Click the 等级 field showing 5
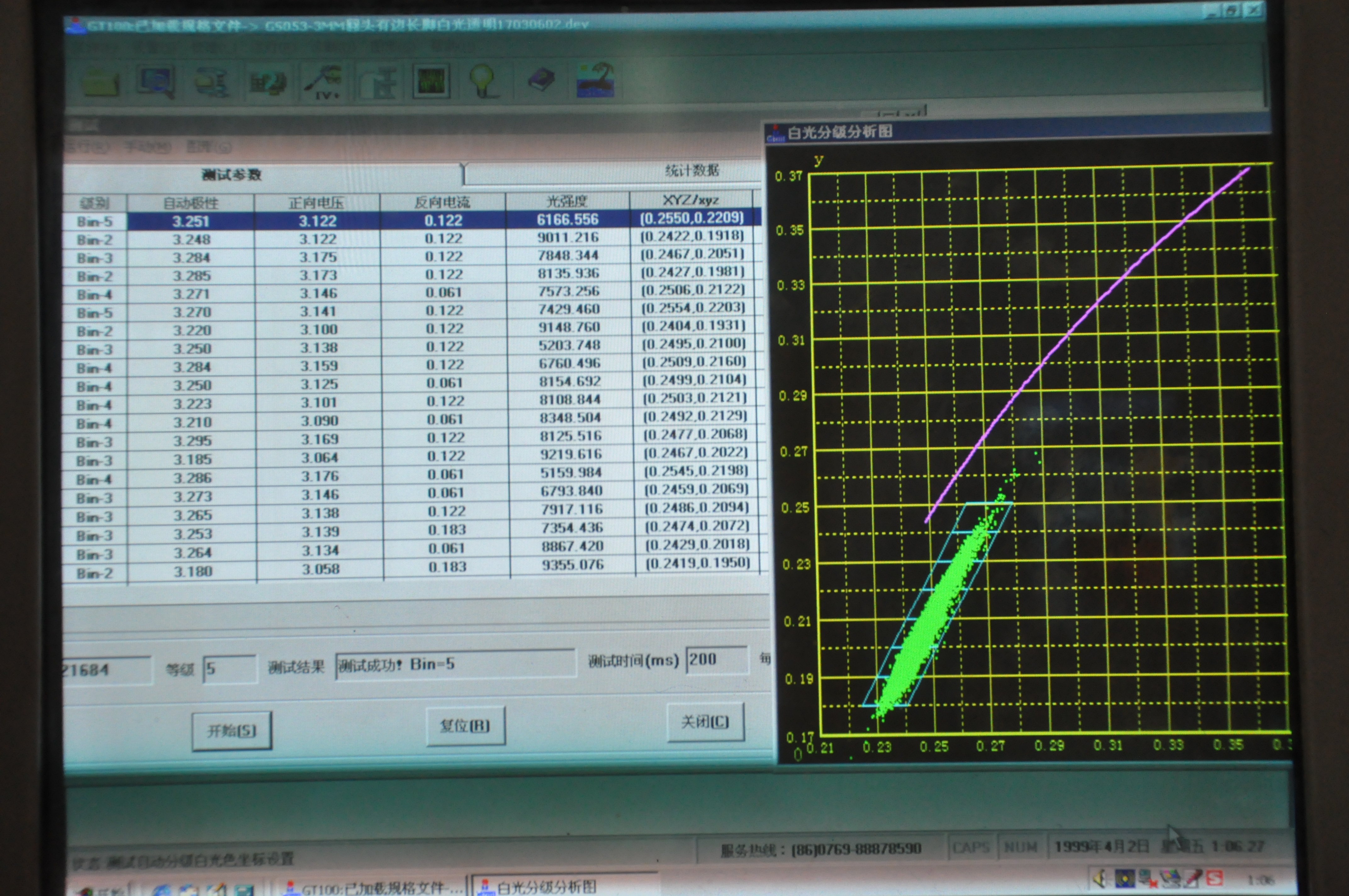 point(229,668)
